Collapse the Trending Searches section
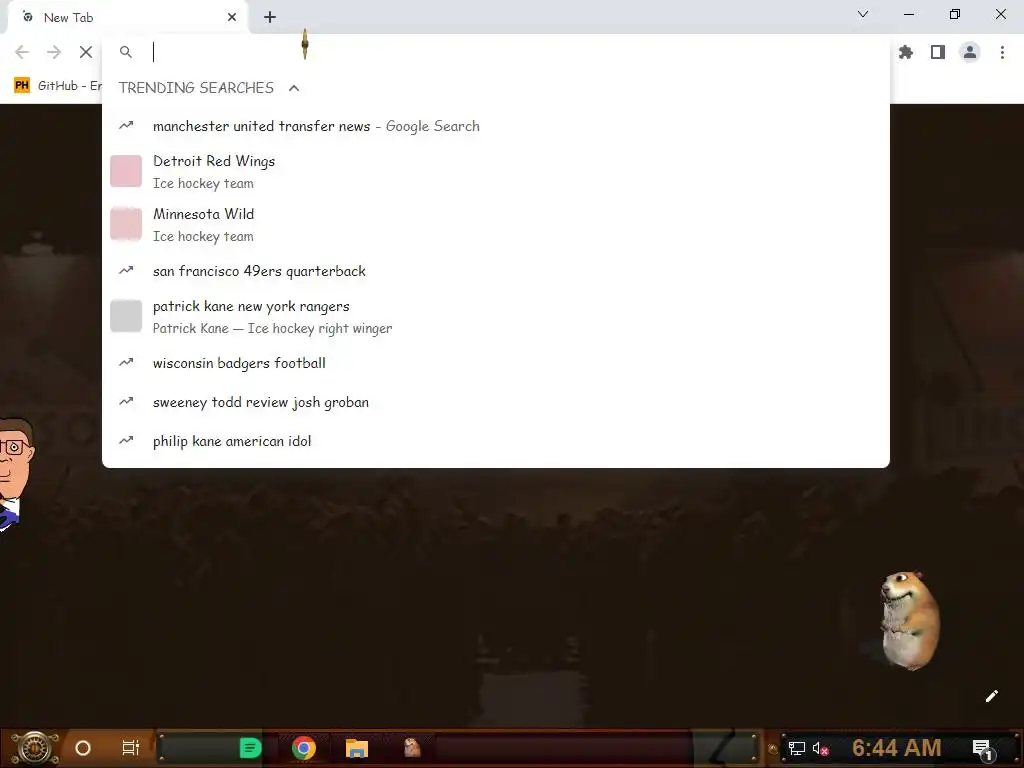The width and height of the screenshot is (1024, 768). 294,88
